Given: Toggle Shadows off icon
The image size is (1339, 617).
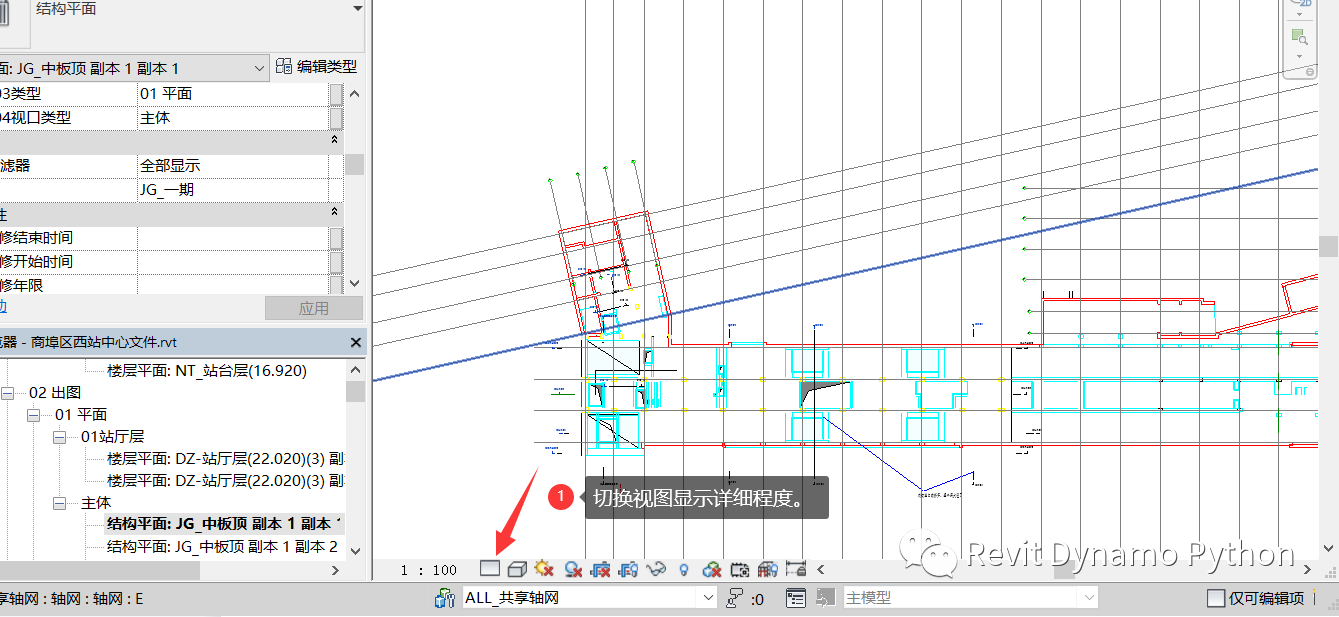Looking at the screenshot, I should 573,569.
